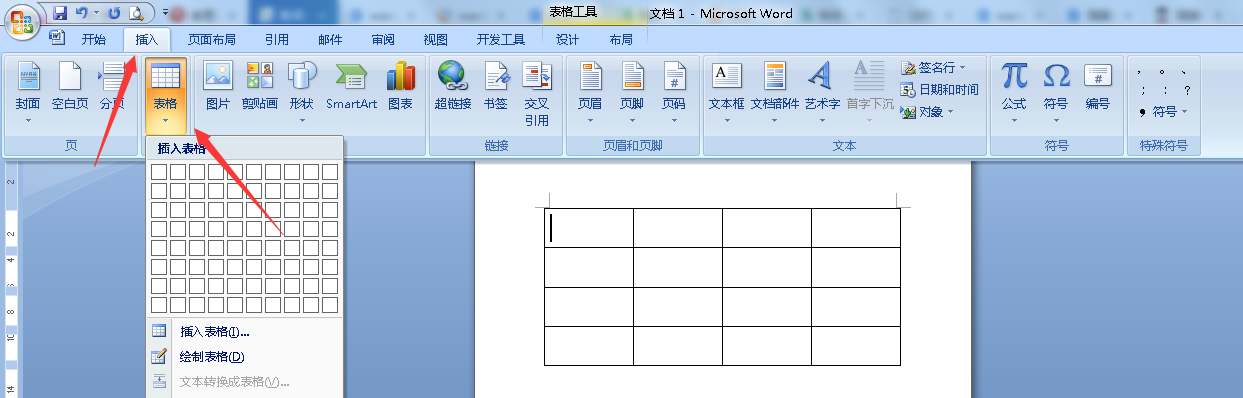Open the Ω 符号 symbol menu
The height and width of the screenshot is (398, 1243).
[1056, 92]
